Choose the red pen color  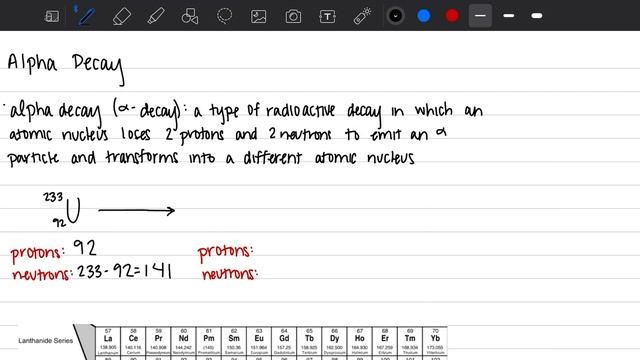tap(452, 16)
